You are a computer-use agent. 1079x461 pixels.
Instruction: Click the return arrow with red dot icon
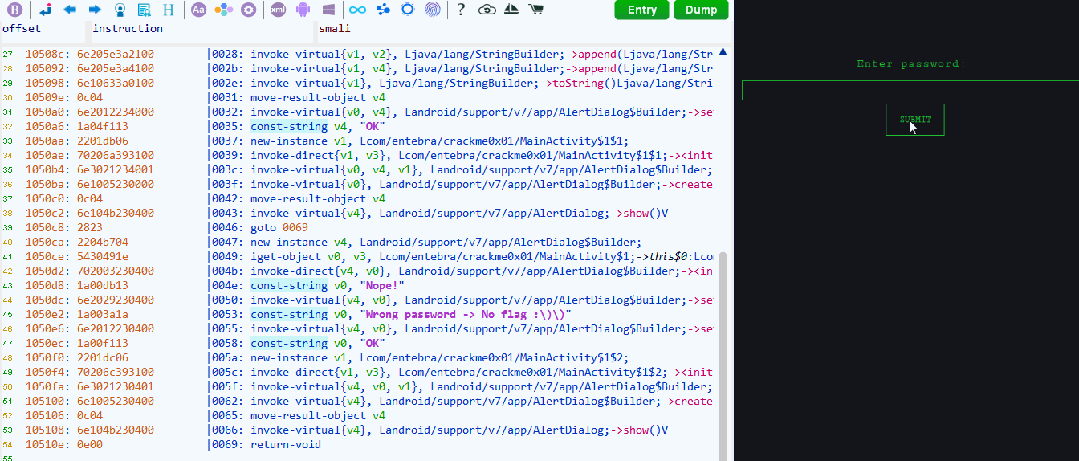(45, 10)
